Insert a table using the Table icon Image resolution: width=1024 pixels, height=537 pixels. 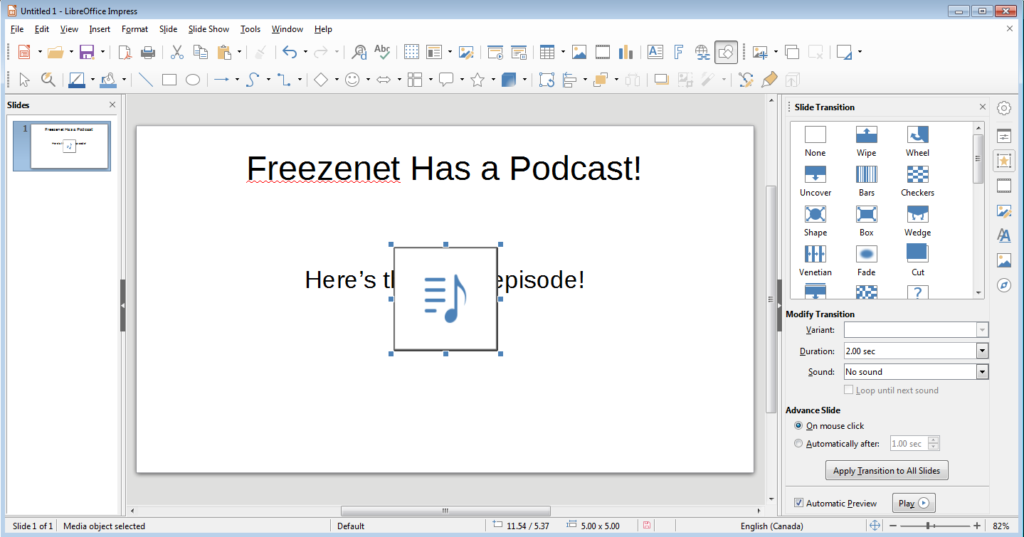tap(547, 52)
